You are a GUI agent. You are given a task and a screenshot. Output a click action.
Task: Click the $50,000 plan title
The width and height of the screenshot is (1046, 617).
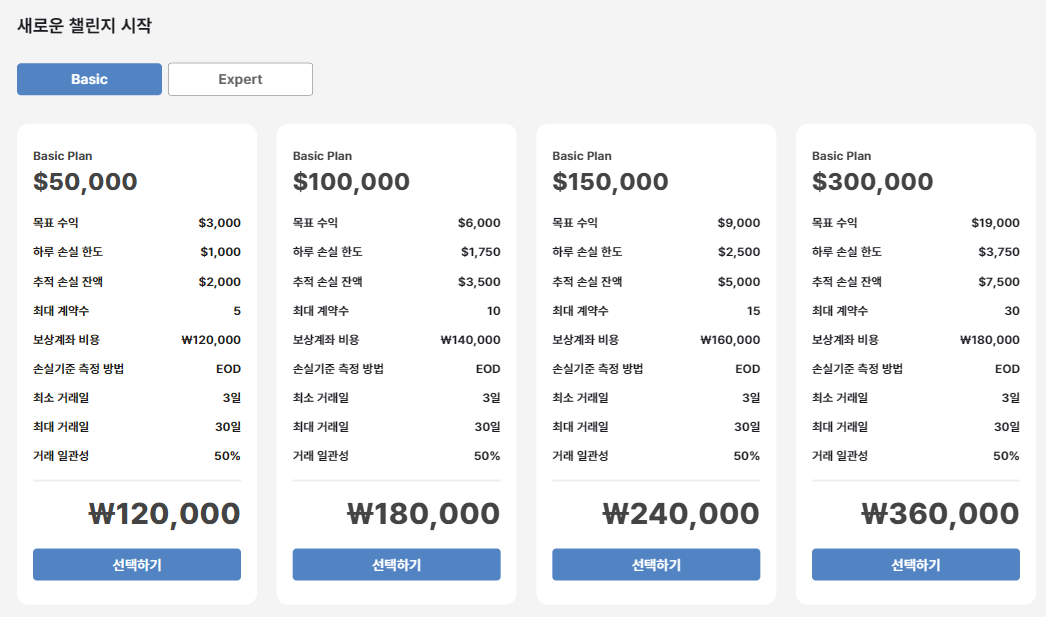pyautogui.click(x=85, y=182)
